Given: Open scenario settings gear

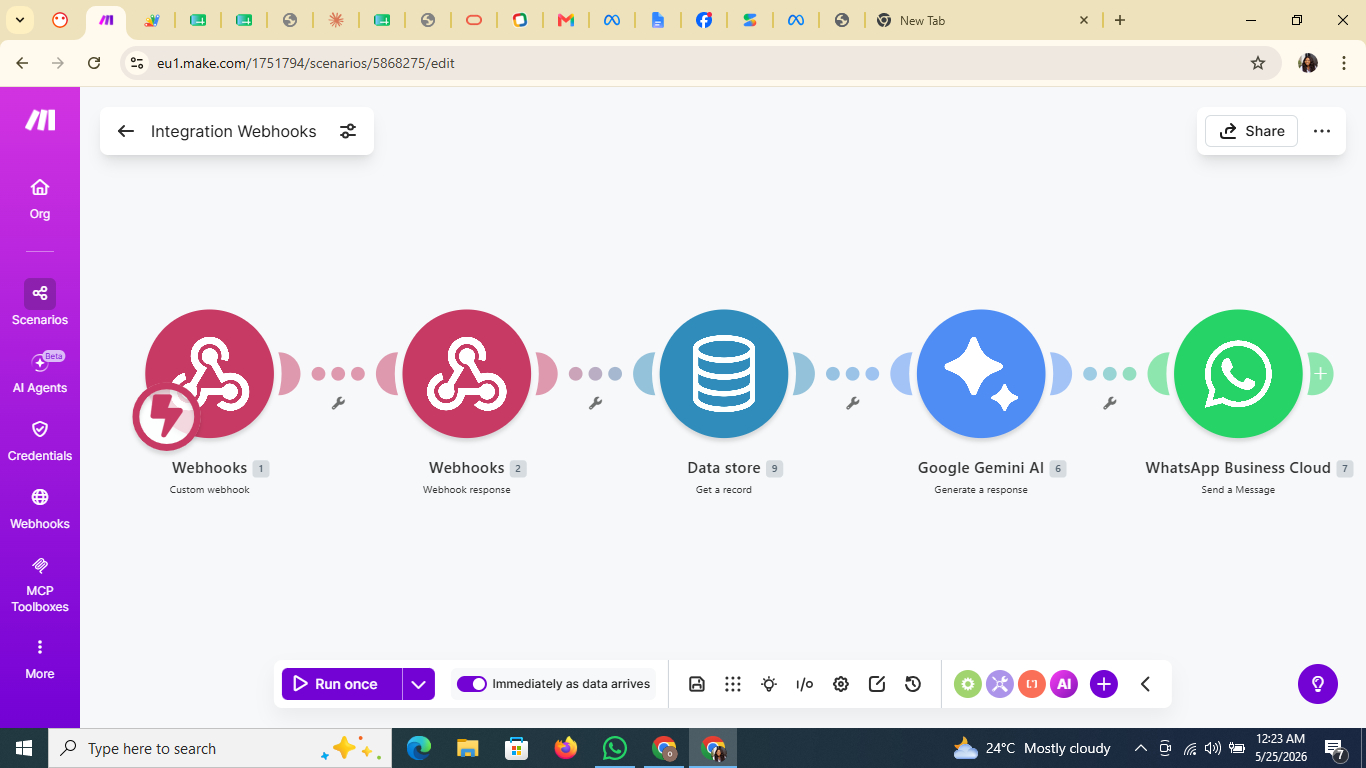Looking at the screenshot, I should 841,684.
